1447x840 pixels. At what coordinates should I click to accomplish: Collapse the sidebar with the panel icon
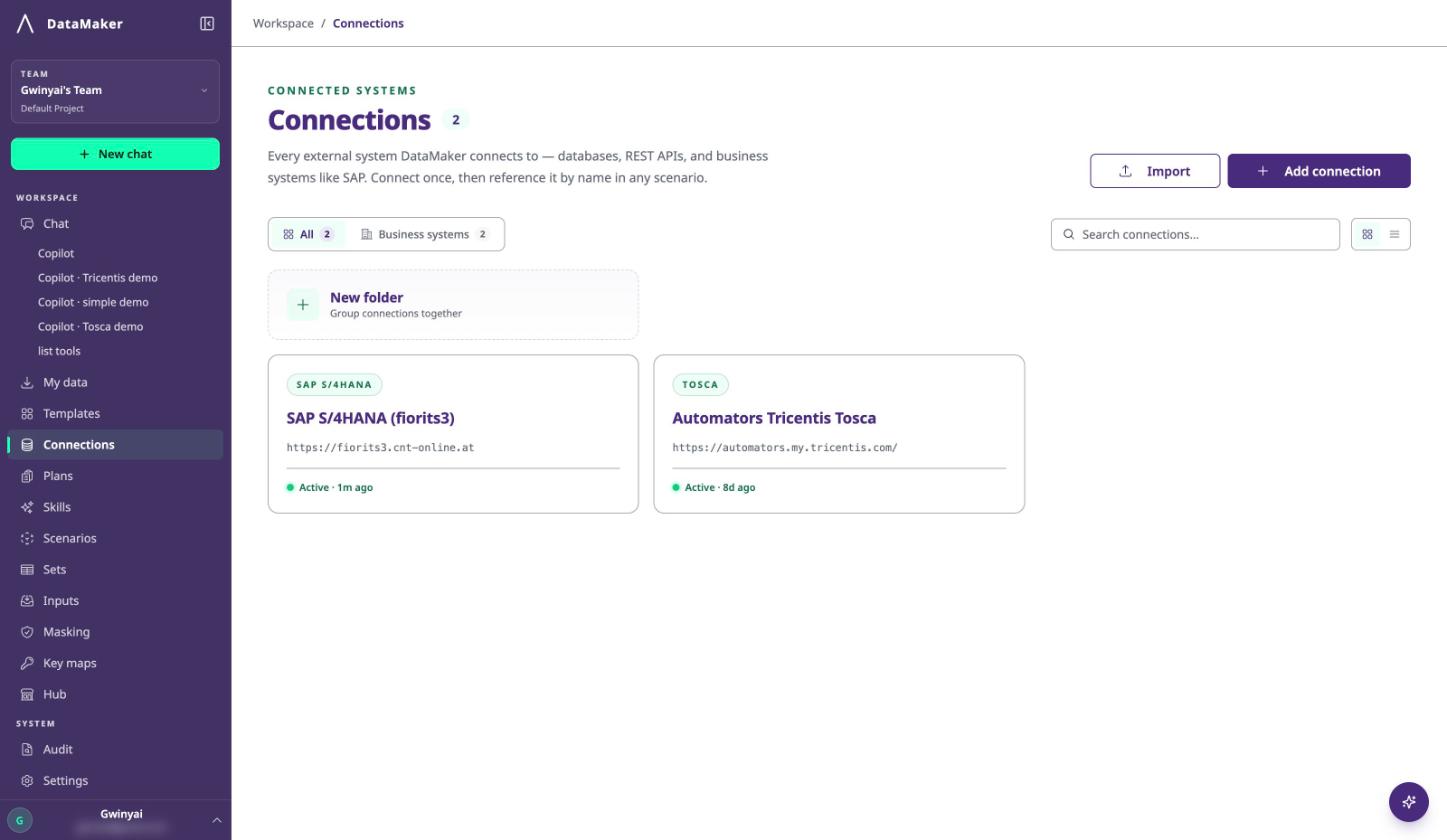[207, 24]
